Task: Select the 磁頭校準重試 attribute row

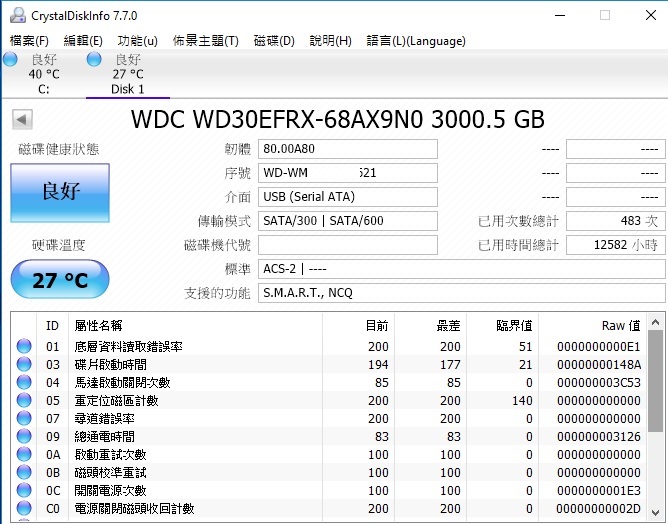Action: 328,472
